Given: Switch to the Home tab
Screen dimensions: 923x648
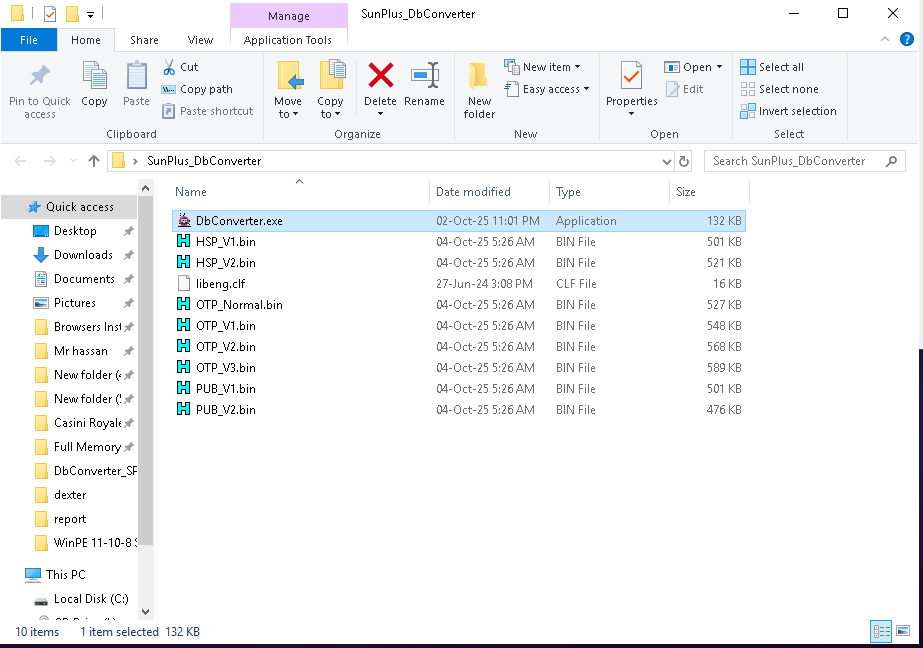Looking at the screenshot, I should (86, 40).
